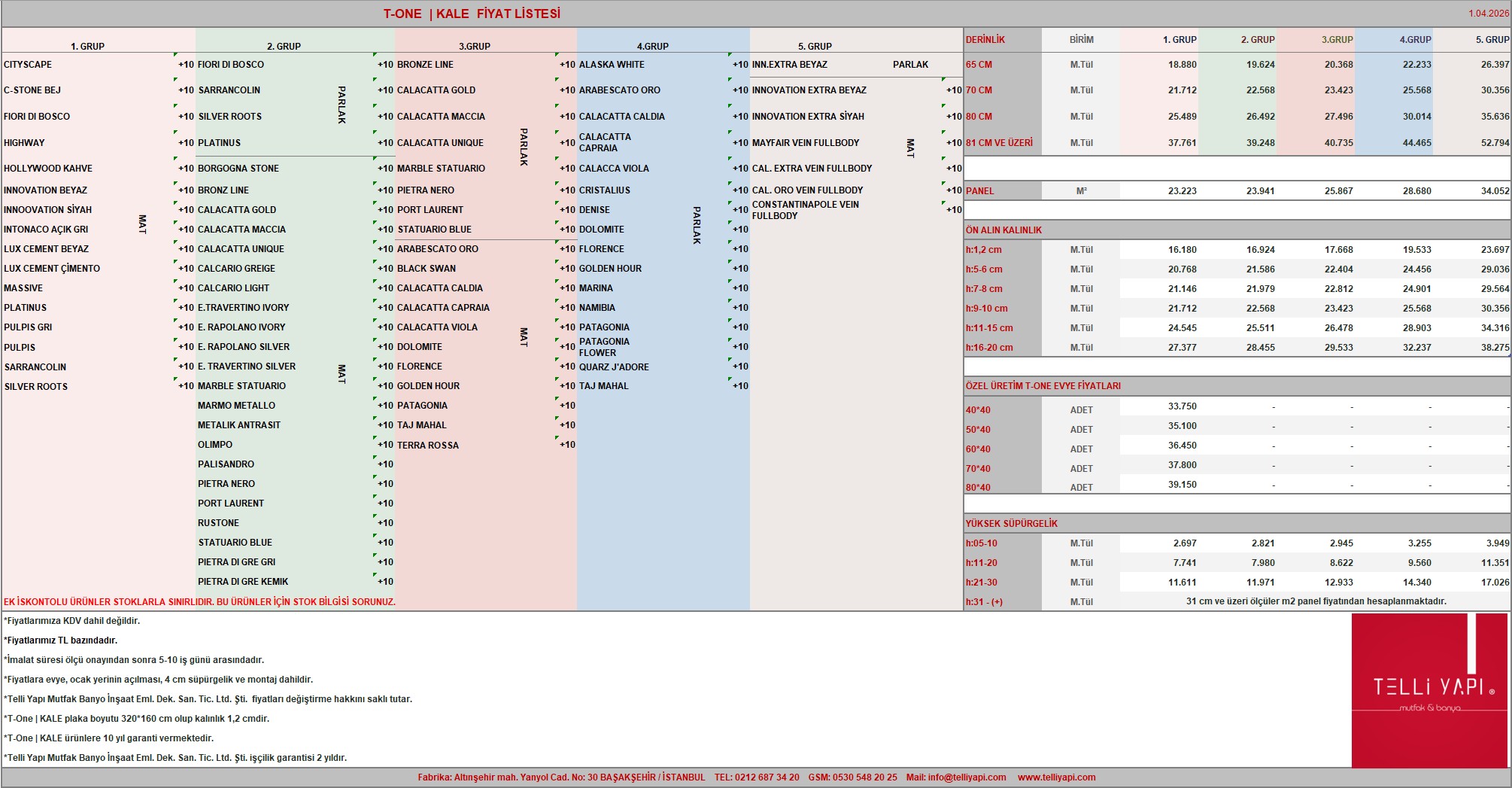1512x788 pixels.
Task: Click "MAYFAIR VEIN FULLBODY" product
Action: click(x=806, y=143)
